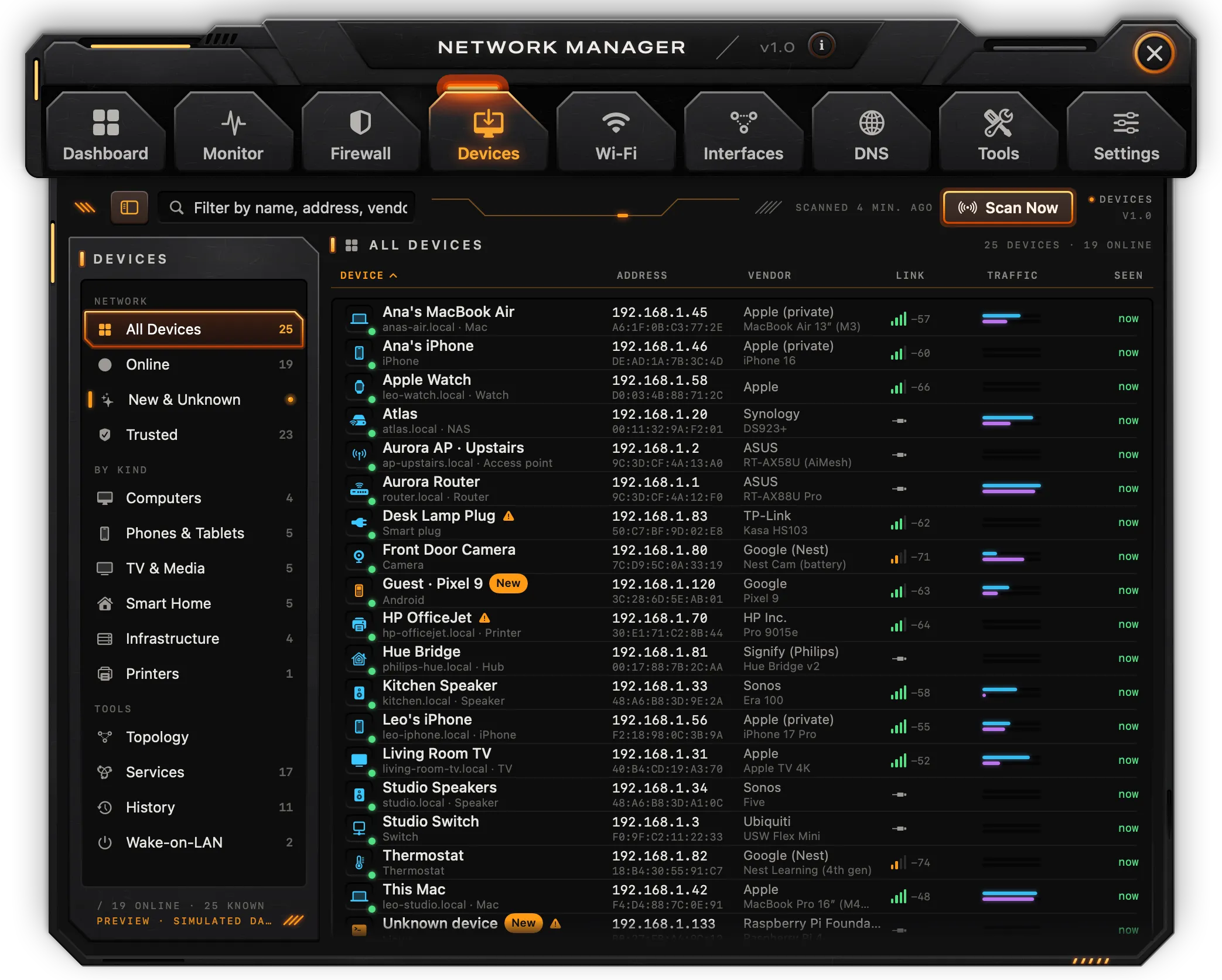Click the laptop icon for Ana's MacBook Air

point(359,319)
